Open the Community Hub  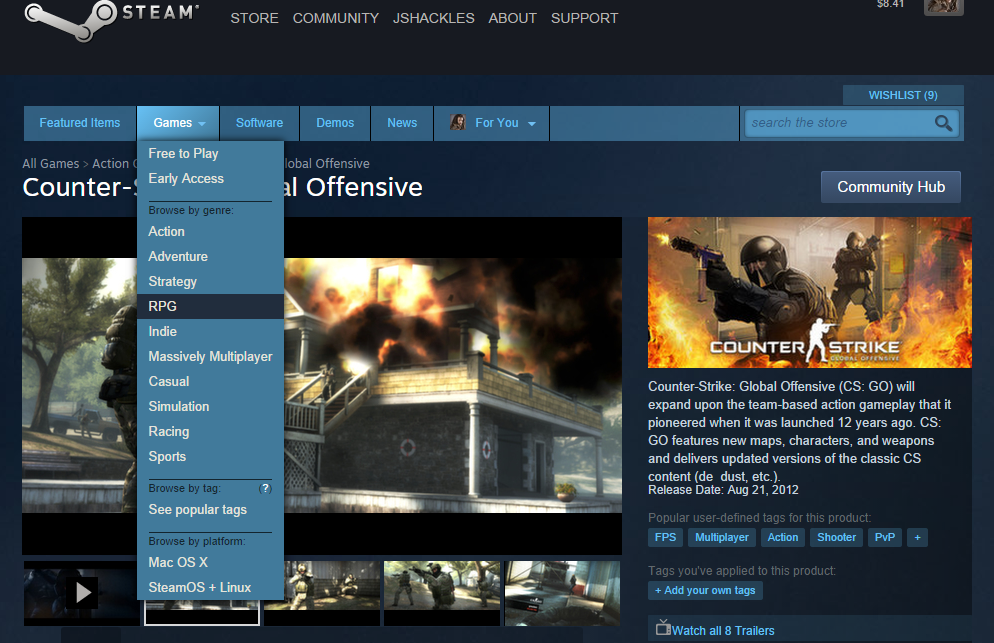pos(891,187)
